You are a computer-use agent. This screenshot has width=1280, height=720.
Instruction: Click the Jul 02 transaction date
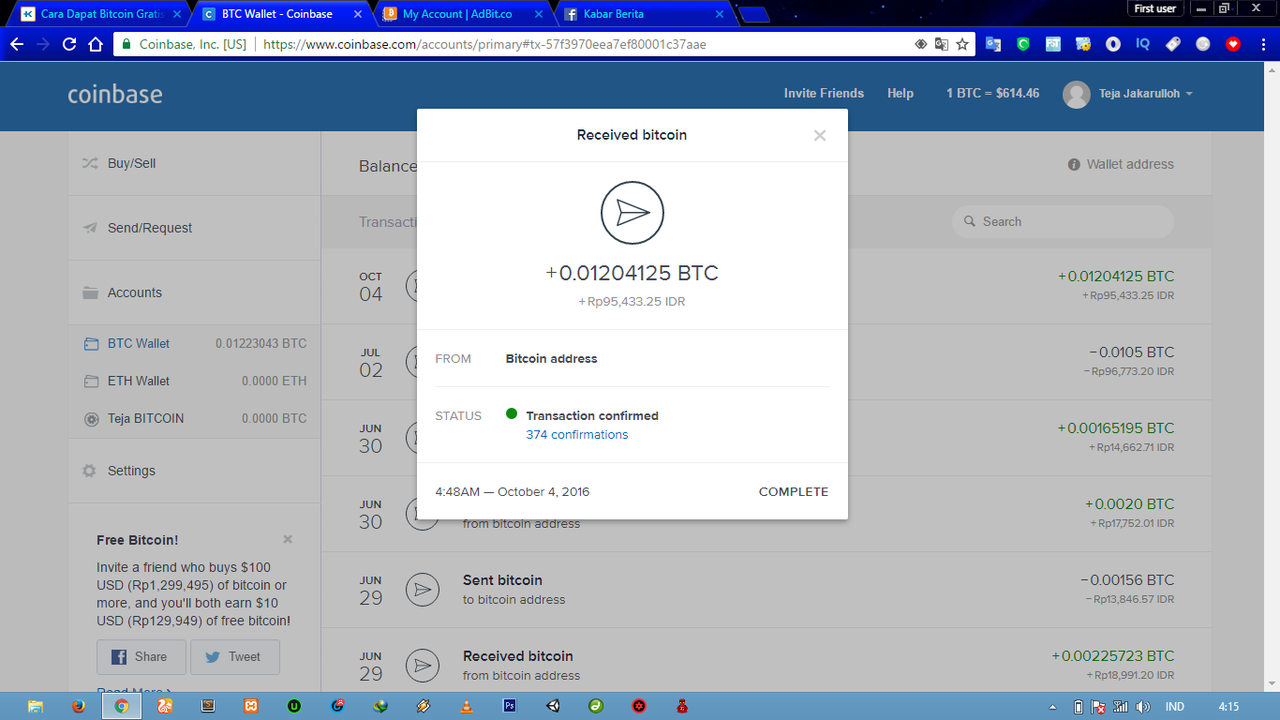tap(371, 362)
